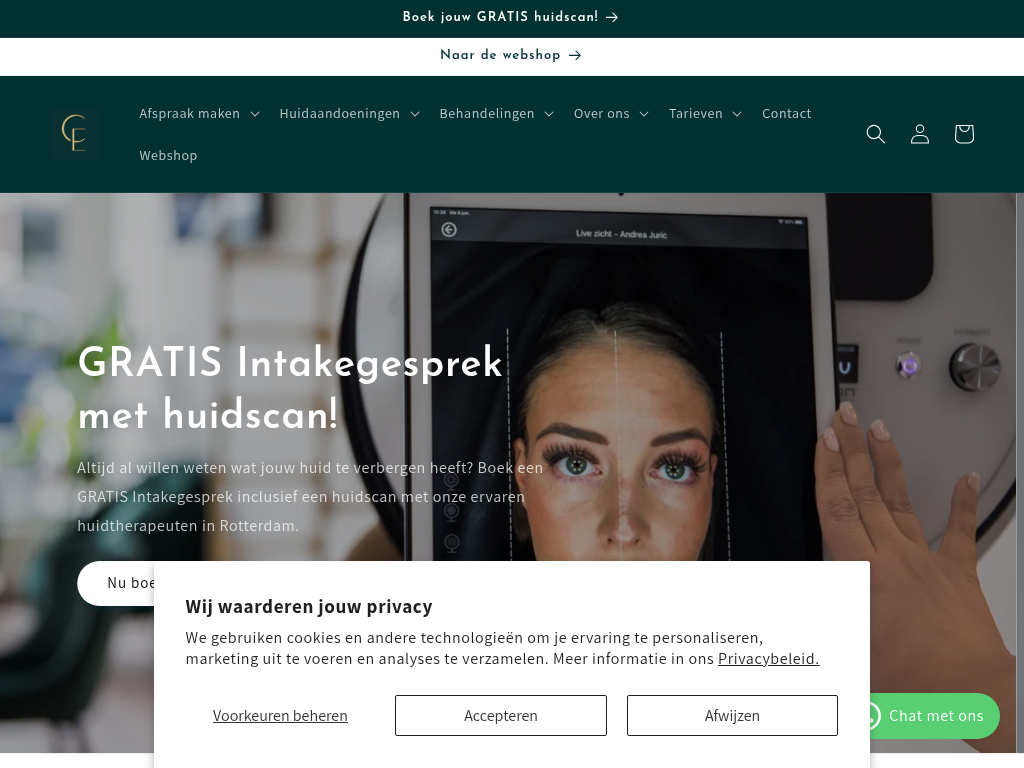Click the Nu boeken hero button
This screenshot has width=1024, height=768.
click(116, 583)
